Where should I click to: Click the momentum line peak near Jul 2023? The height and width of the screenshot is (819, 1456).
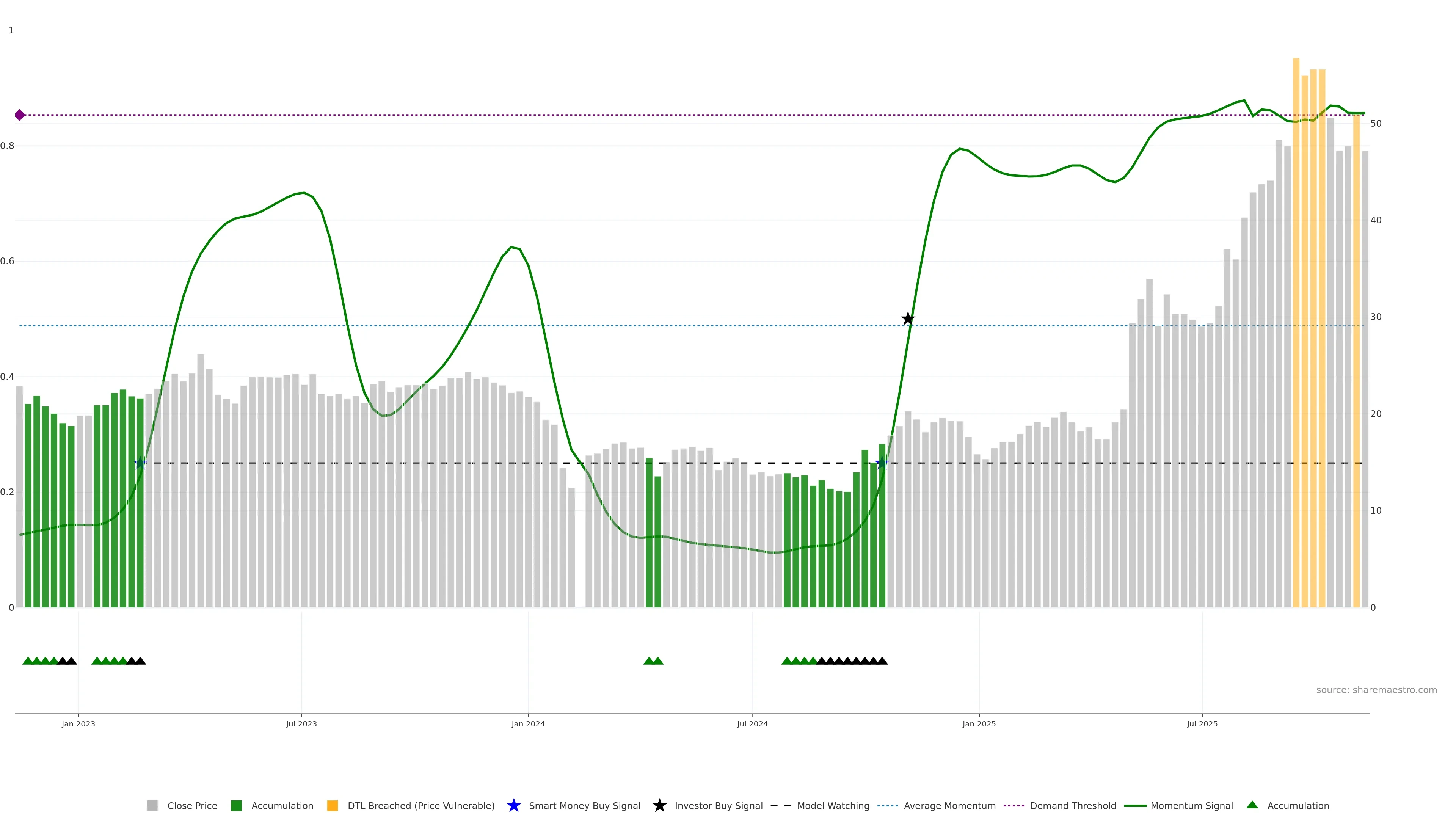pyautogui.click(x=304, y=193)
